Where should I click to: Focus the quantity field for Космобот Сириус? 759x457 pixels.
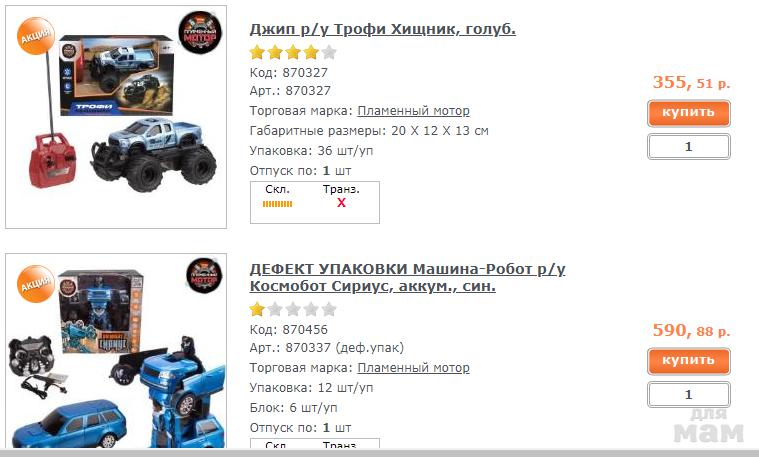pos(688,395)
